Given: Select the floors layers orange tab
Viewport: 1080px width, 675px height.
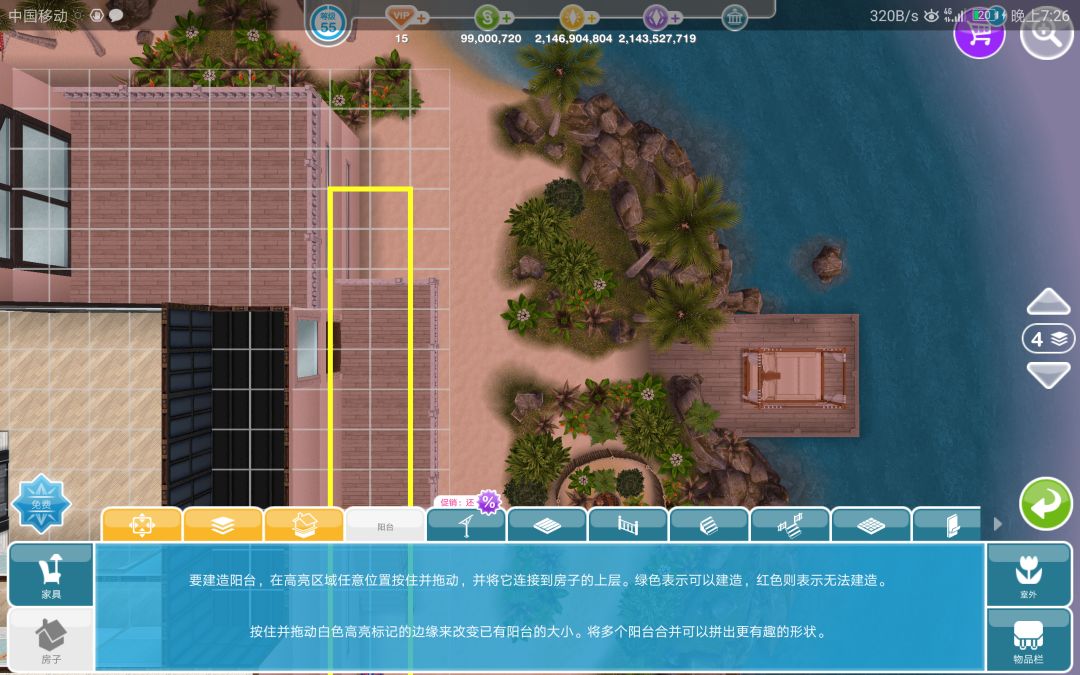Looking at the screenshot, I should pyautogui.click(x=222, y=525).
